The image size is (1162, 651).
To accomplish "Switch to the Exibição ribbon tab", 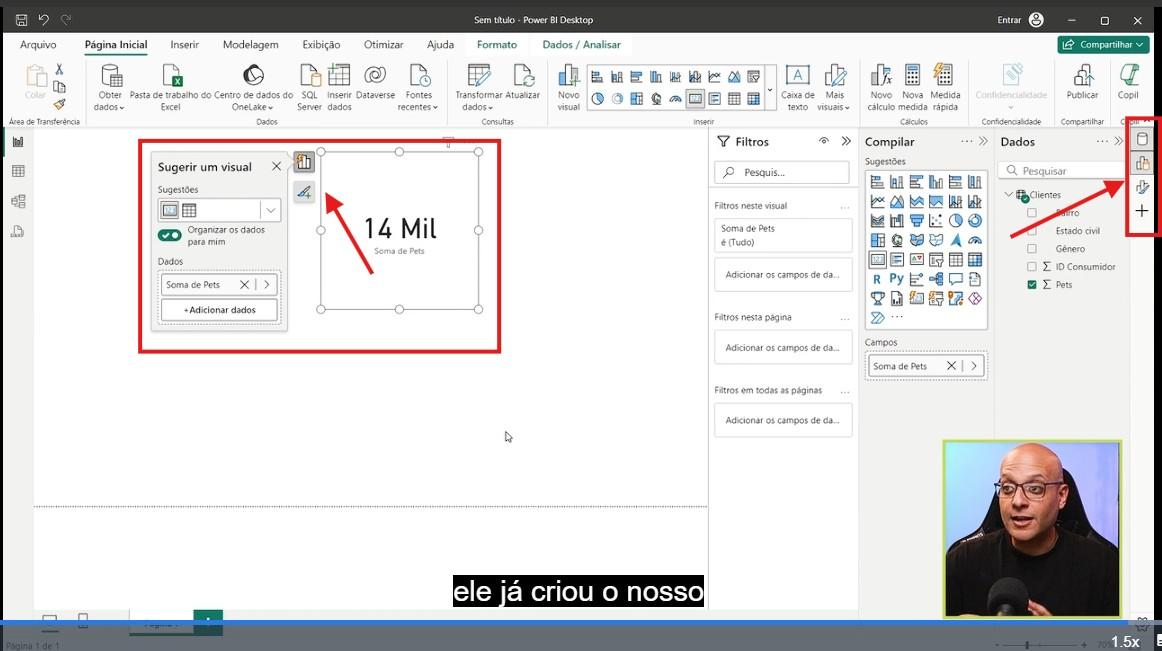I will pyautogui.click(x=321, y=45).
